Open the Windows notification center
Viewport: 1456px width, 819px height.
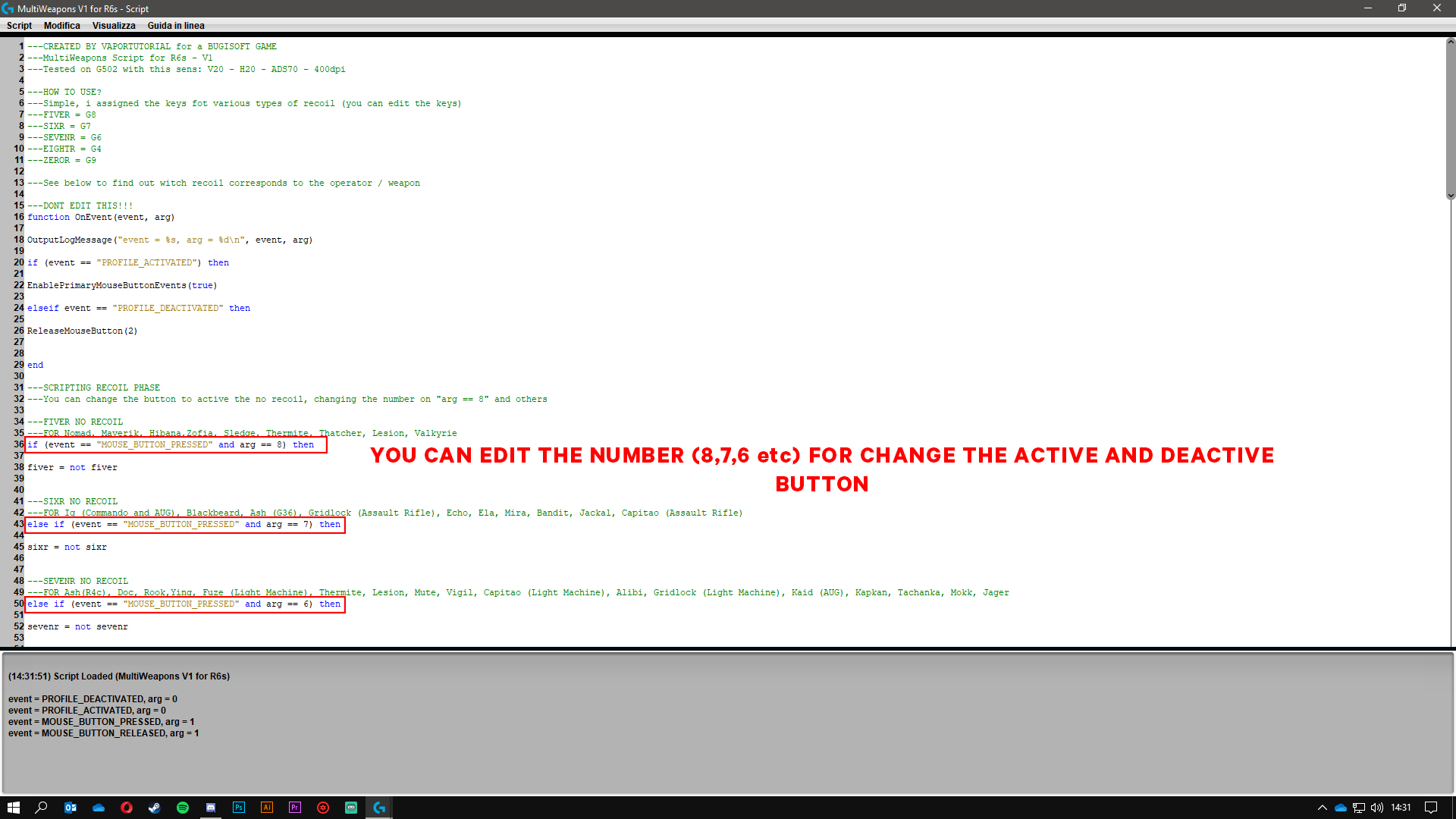pyautogui.click(x=1431, y=808)
